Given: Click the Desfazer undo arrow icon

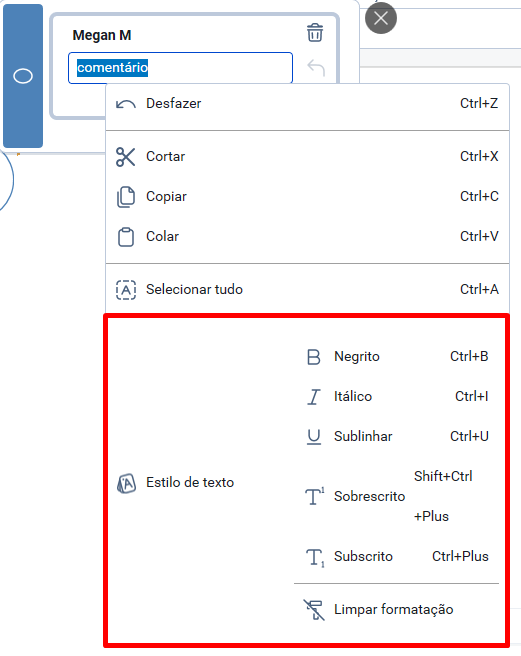Looking at the screenshot, I should pos(126,104).
